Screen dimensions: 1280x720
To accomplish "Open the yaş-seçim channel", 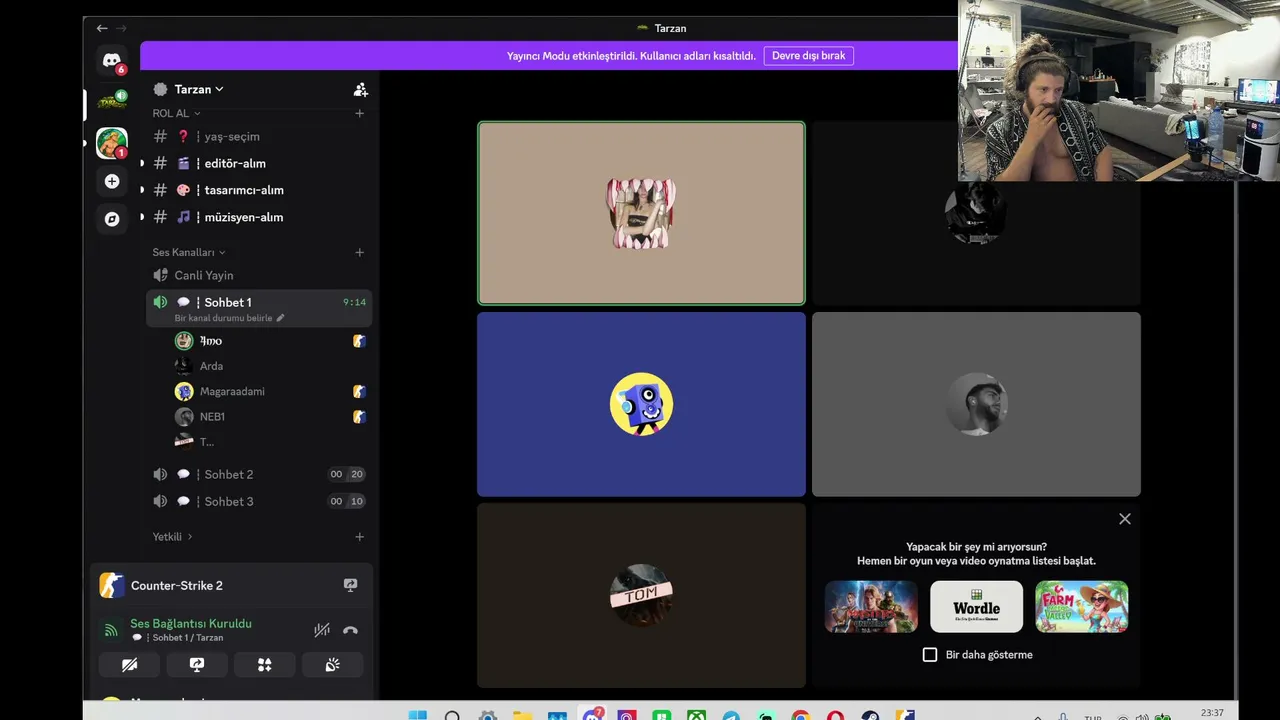I will point(259,136).
